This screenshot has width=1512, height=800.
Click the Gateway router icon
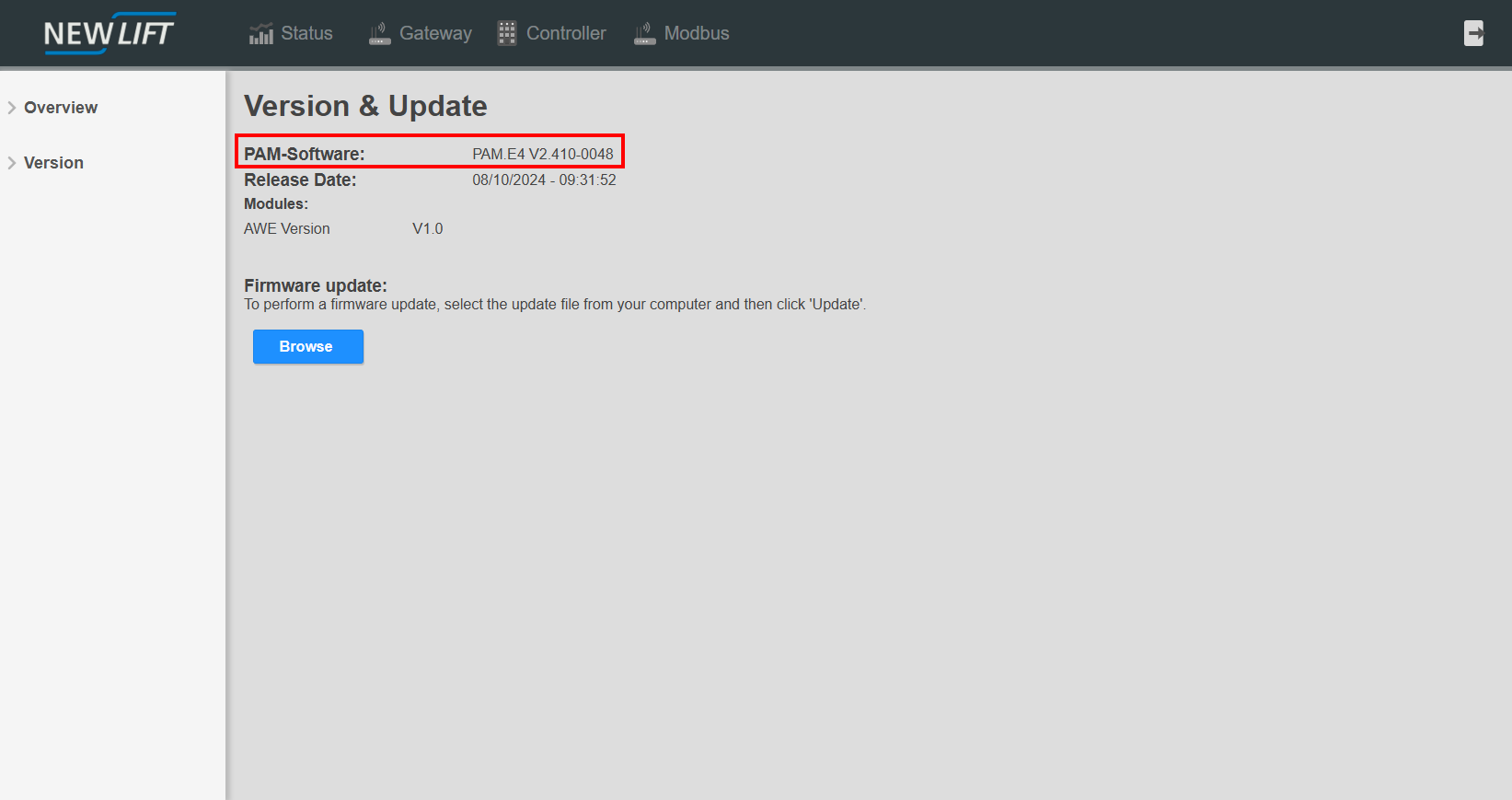[x=379, y=34]
